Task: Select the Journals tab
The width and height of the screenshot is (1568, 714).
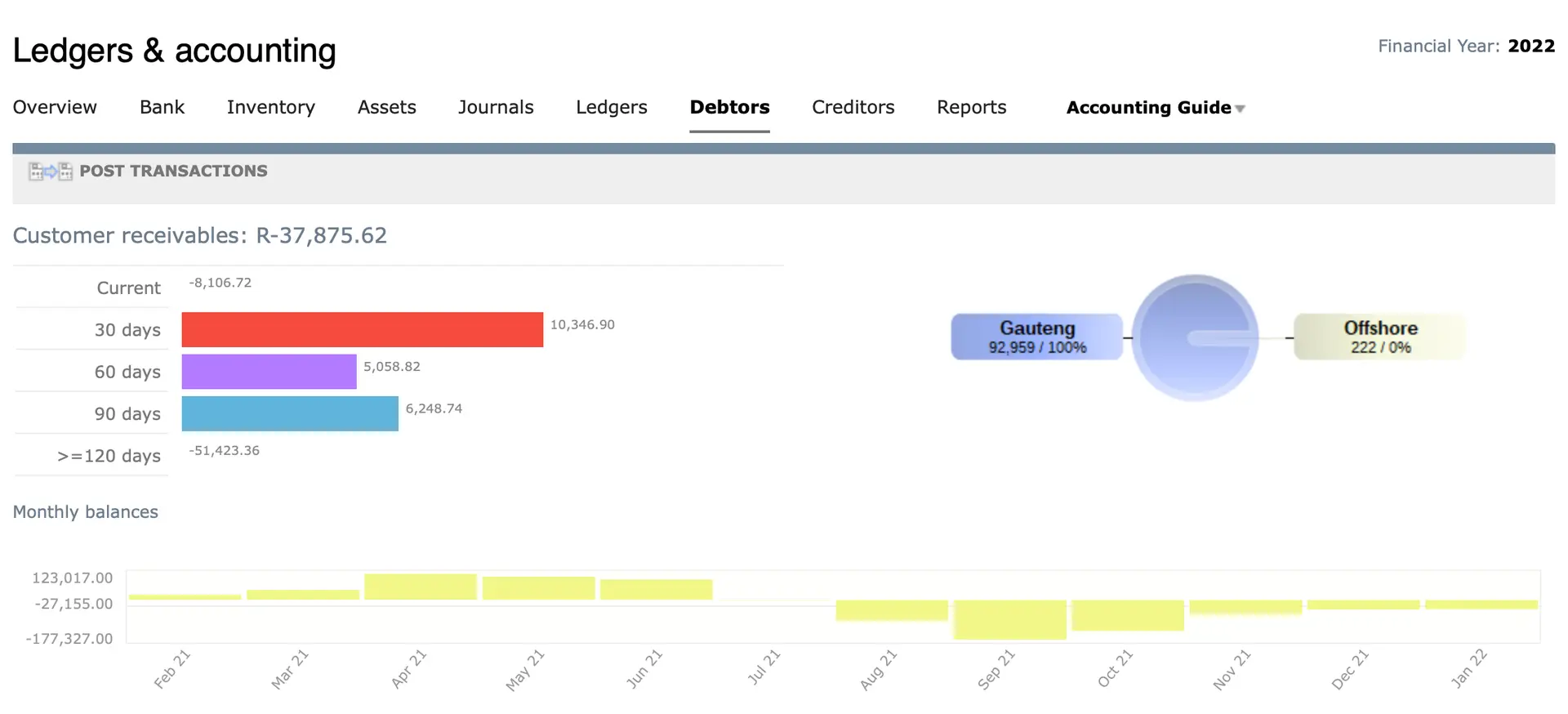Action: pyautogui.click(x=496, y=107)
